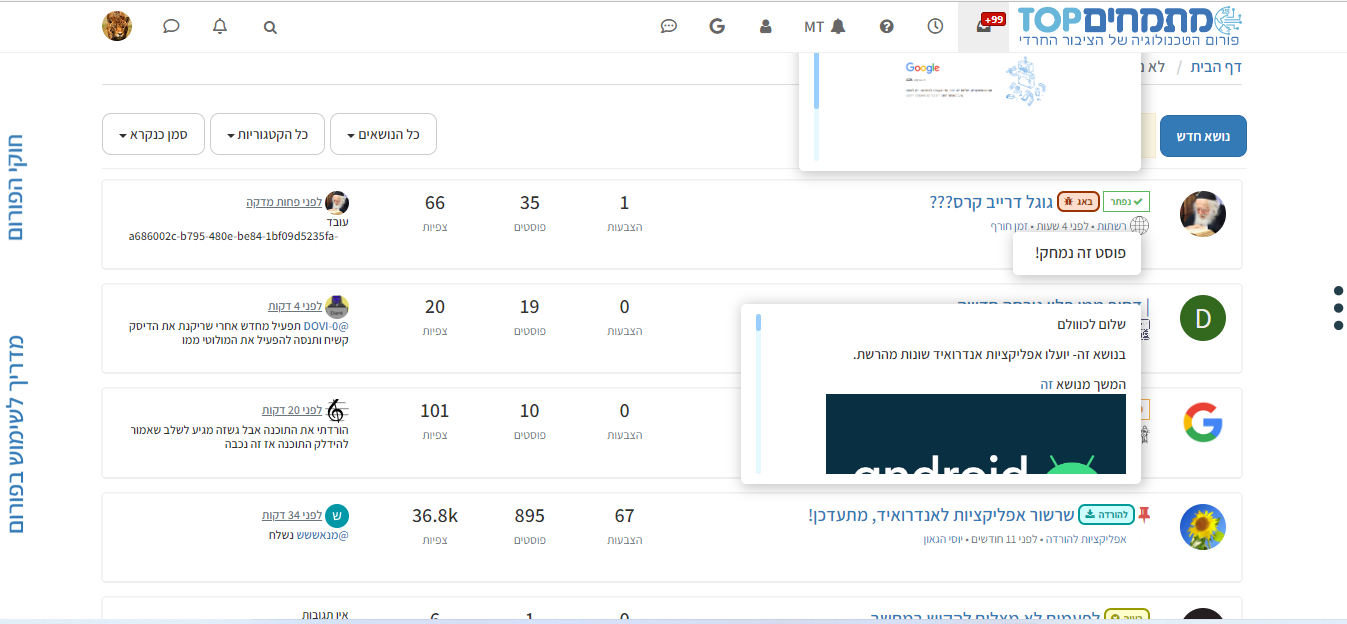The height and width of the screenshot is (624, 1347).
Task: Click the שלום לכוולם preview text
Action: point(1092,324)
